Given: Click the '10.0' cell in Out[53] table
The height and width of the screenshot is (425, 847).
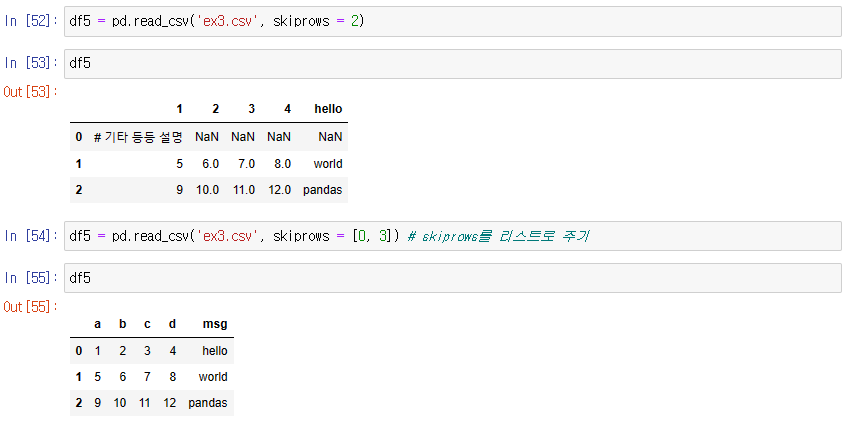Looking at the screenshot, I should (207, 190).
